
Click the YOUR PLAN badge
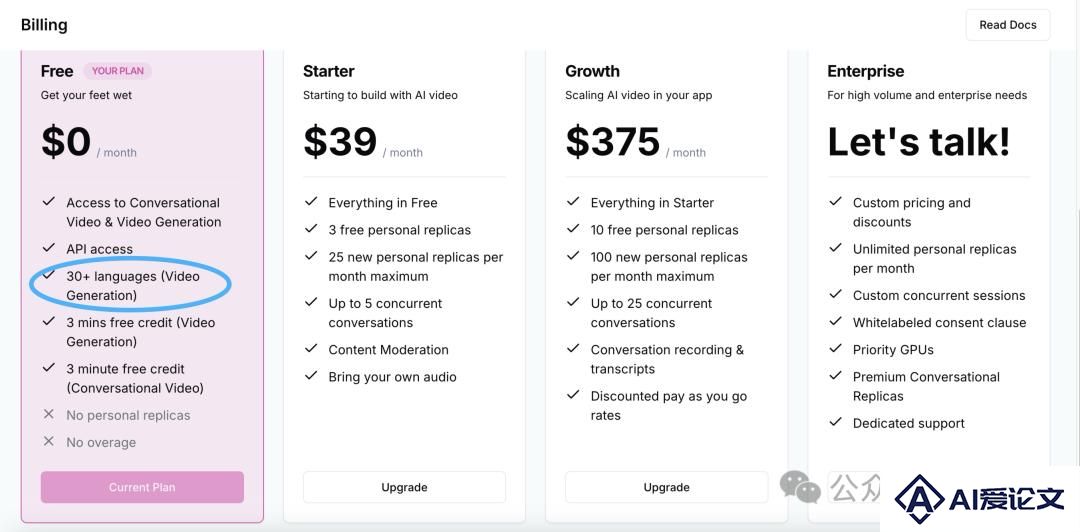(x=118, y=70)
